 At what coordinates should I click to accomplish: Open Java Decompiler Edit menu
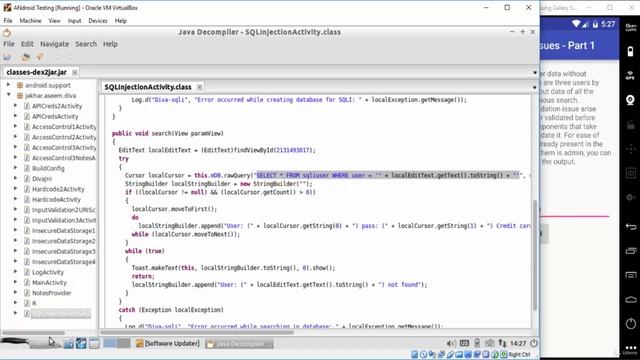(27, 44)
